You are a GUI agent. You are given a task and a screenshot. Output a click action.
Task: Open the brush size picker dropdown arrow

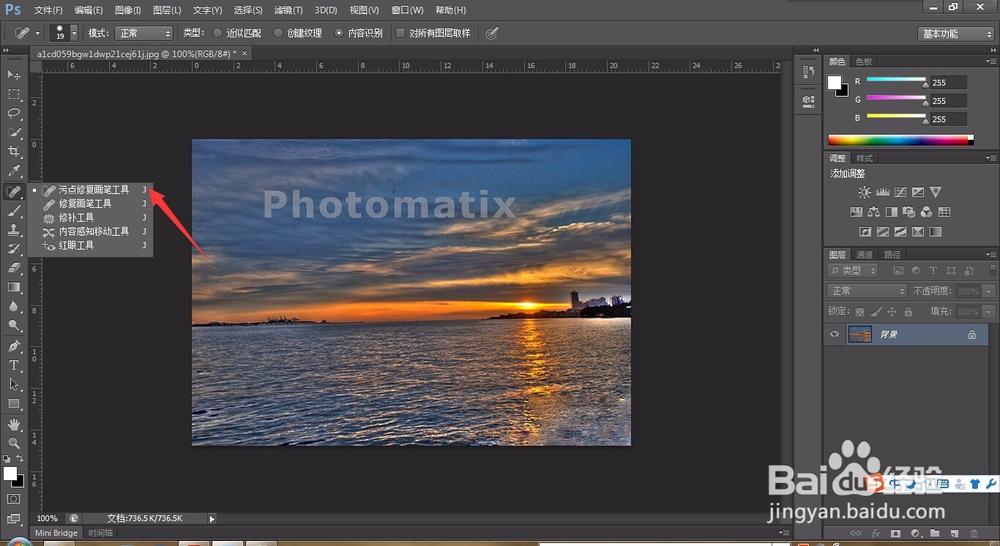point(73,33)
